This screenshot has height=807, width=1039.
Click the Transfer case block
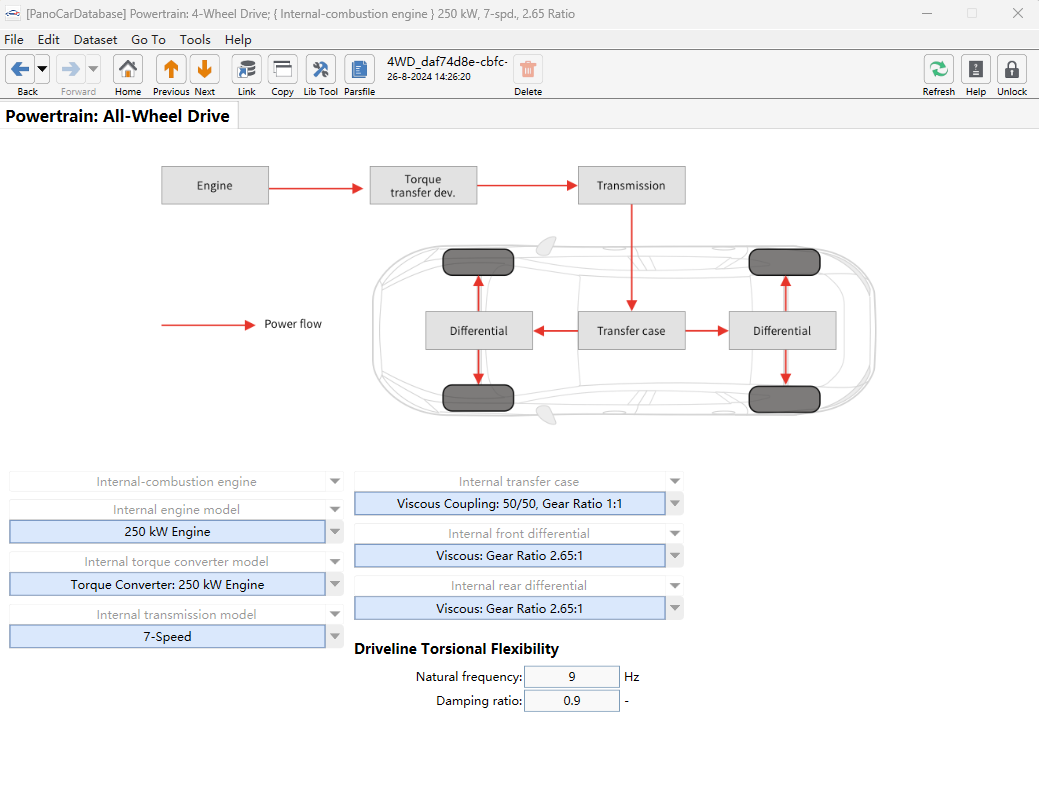click(x=631, y=331)
